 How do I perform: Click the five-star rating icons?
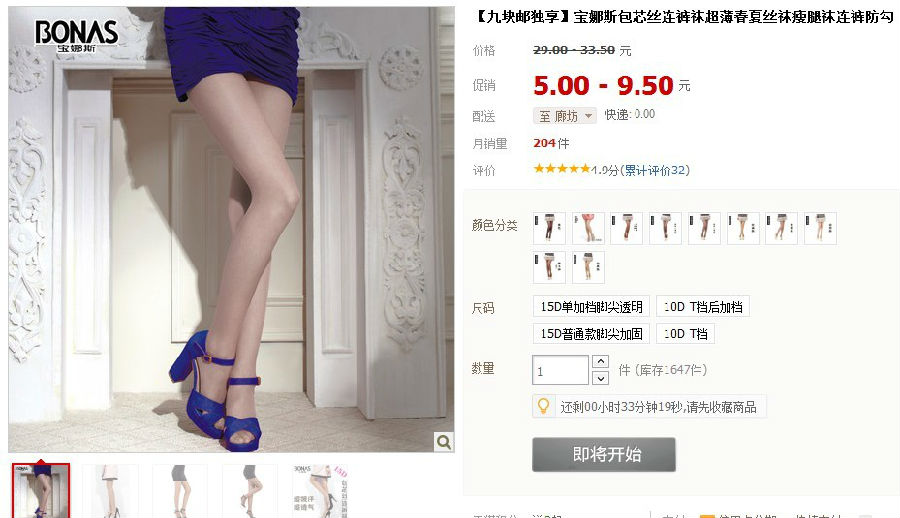(x=561, y=169)
